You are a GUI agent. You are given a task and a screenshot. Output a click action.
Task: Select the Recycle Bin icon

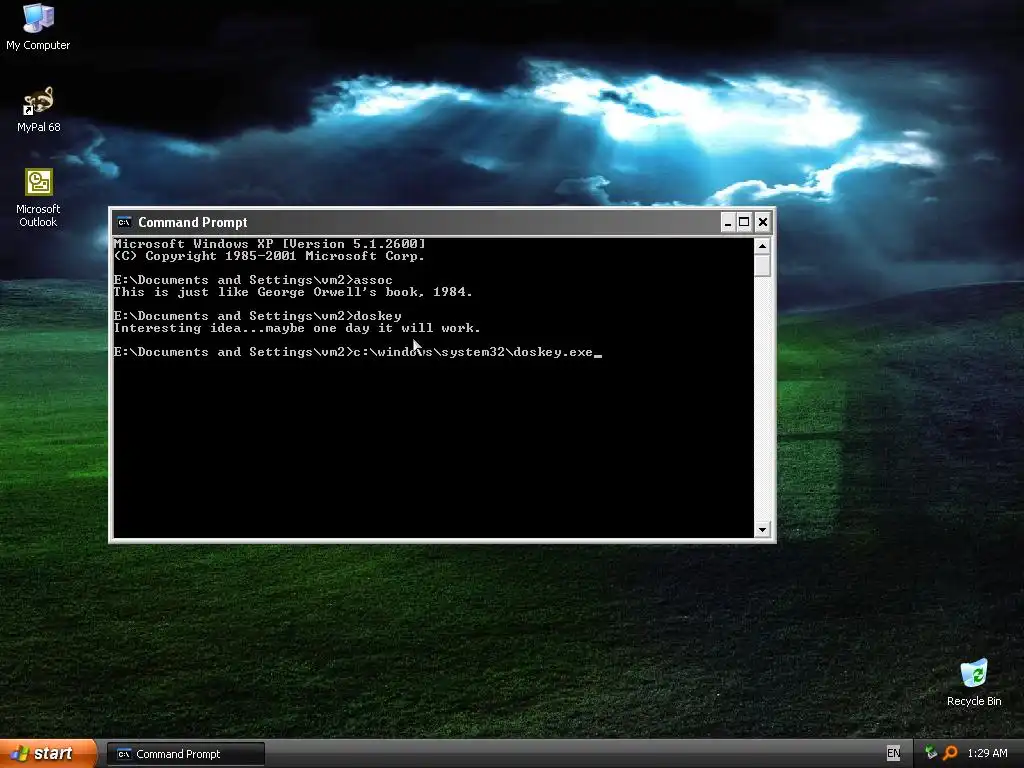coord(974,683)
